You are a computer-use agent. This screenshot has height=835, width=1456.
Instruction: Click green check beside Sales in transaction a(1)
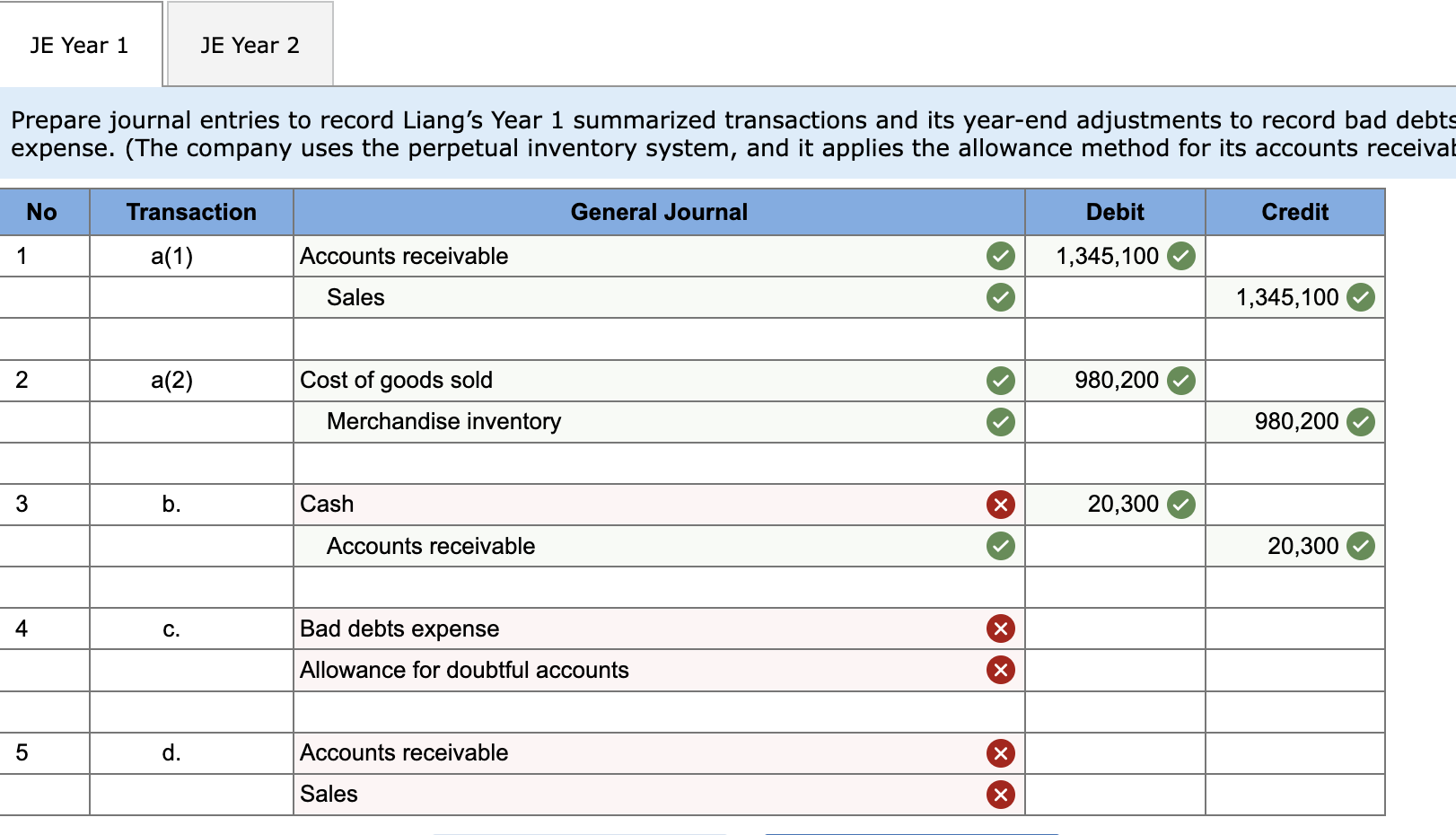click(1000, 297)
